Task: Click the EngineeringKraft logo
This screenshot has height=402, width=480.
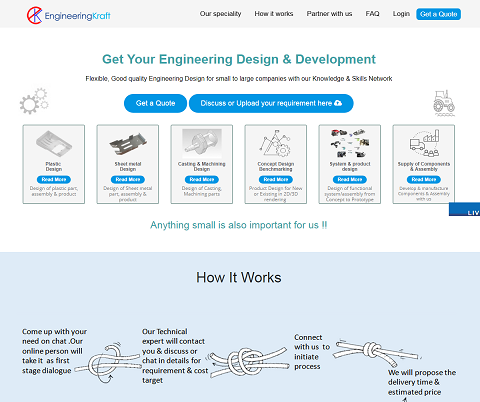Action: [69, 15]
